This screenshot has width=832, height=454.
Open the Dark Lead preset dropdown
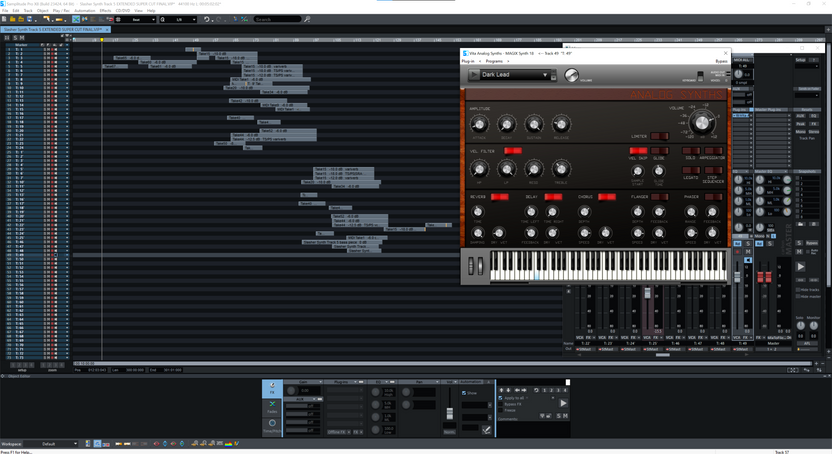(515, 75)
